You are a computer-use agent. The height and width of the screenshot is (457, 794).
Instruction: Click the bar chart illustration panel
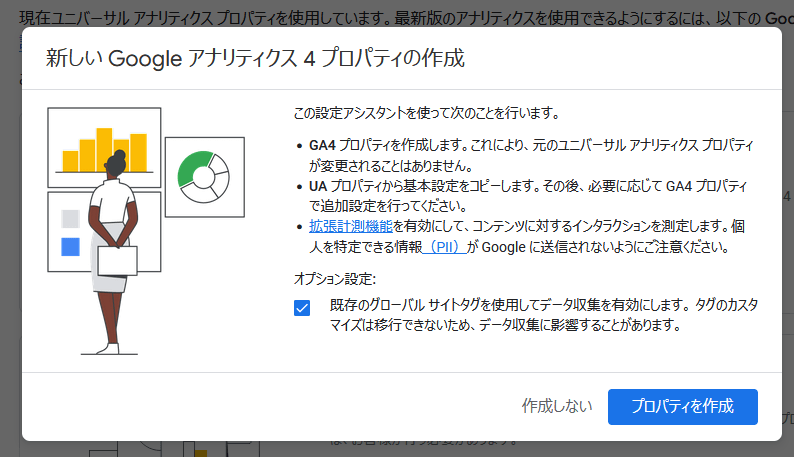coord(104,147)
